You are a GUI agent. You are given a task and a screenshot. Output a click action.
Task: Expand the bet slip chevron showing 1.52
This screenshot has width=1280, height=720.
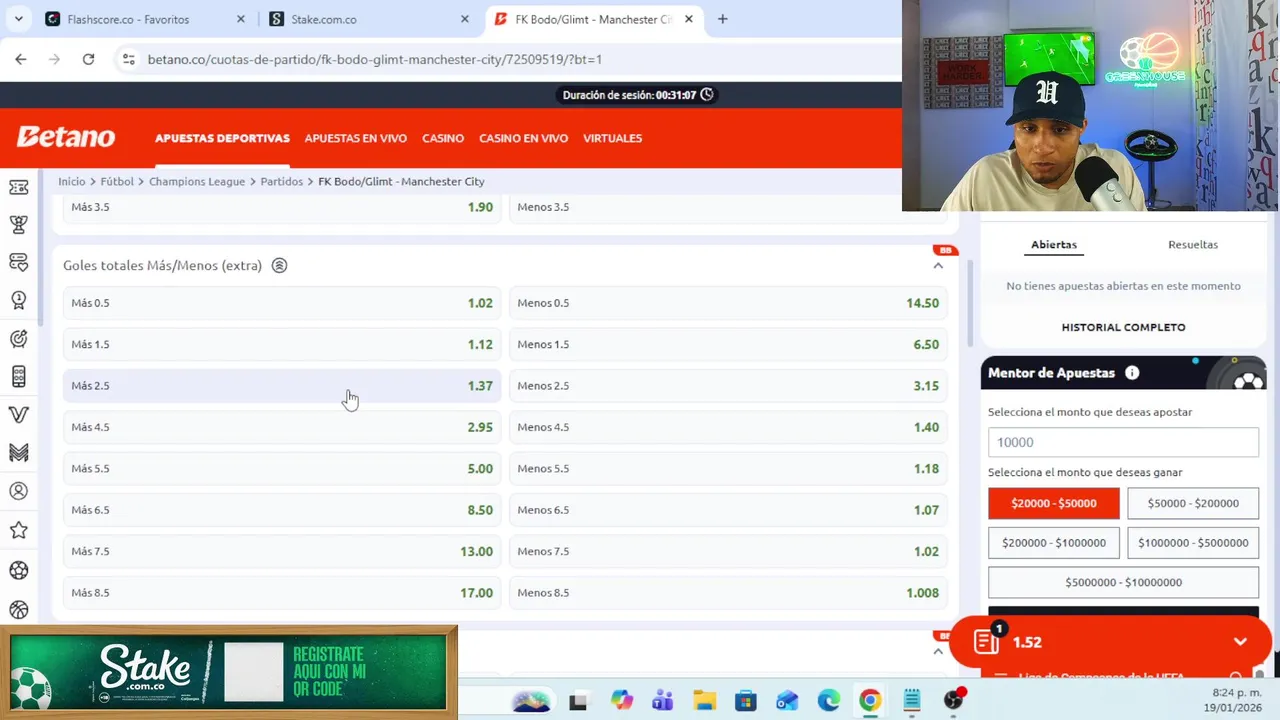click(1240, 642)
